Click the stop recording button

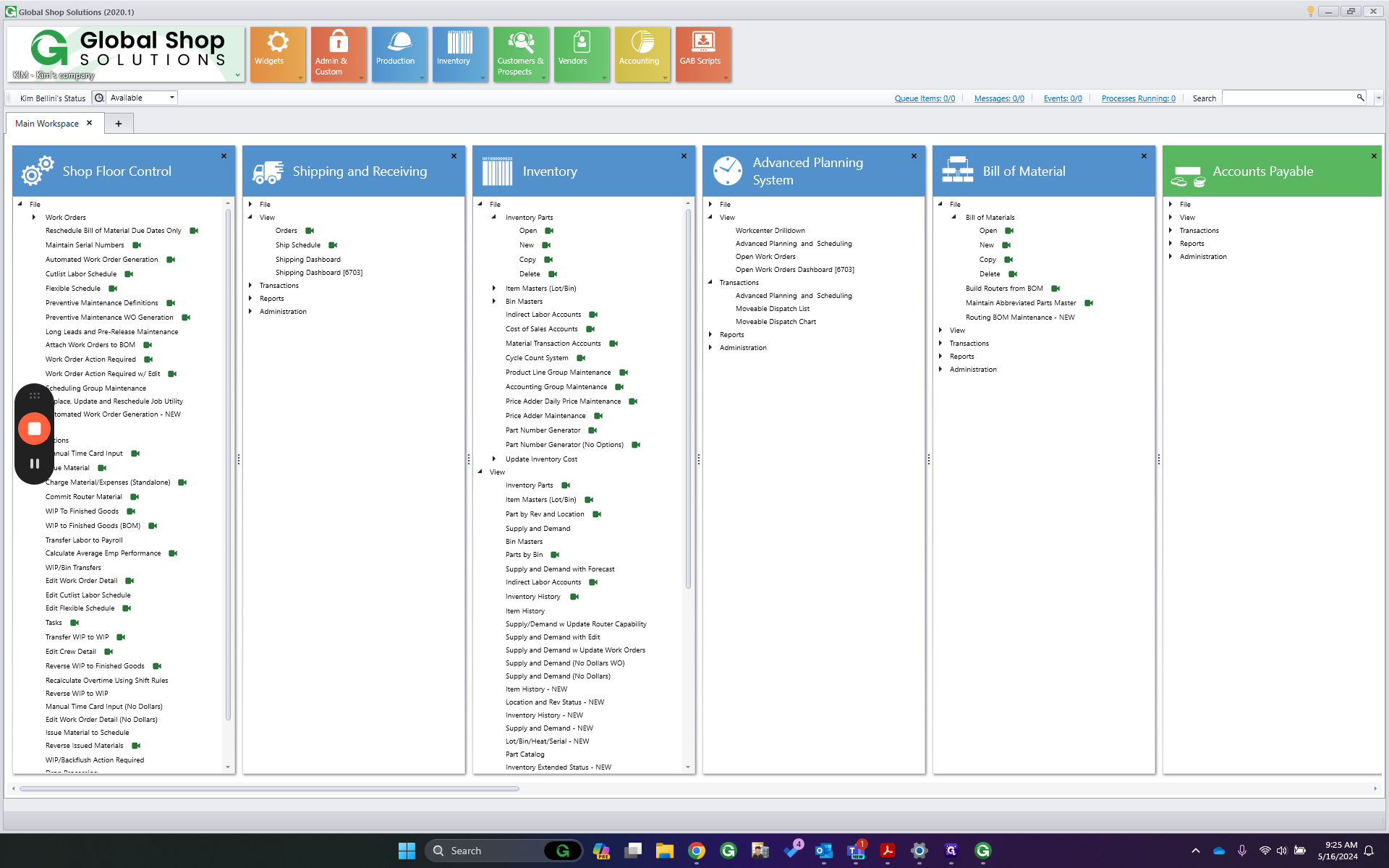pyautogui.click(x=34, y=428)
